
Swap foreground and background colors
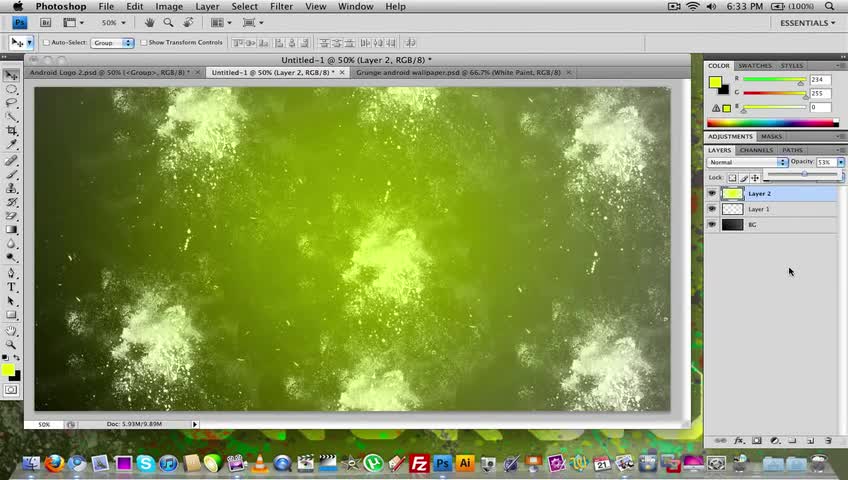pos(17,358)
